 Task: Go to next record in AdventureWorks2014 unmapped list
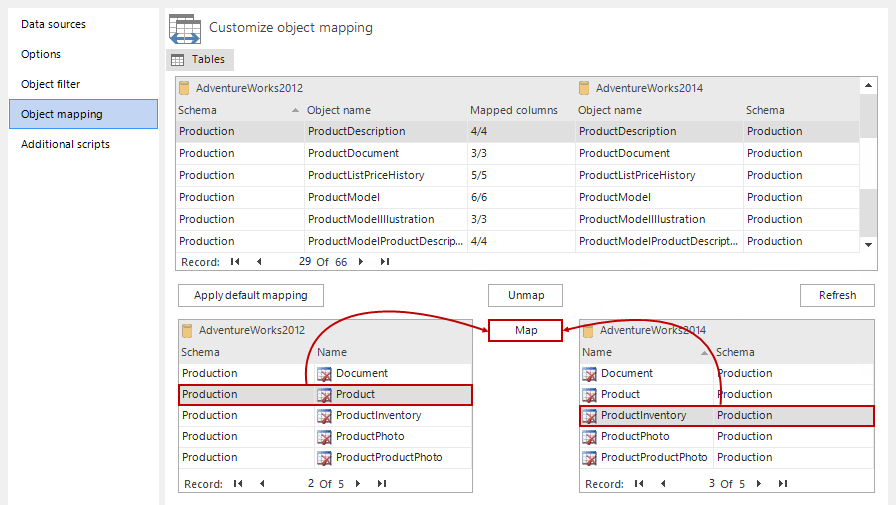[759, 484]
